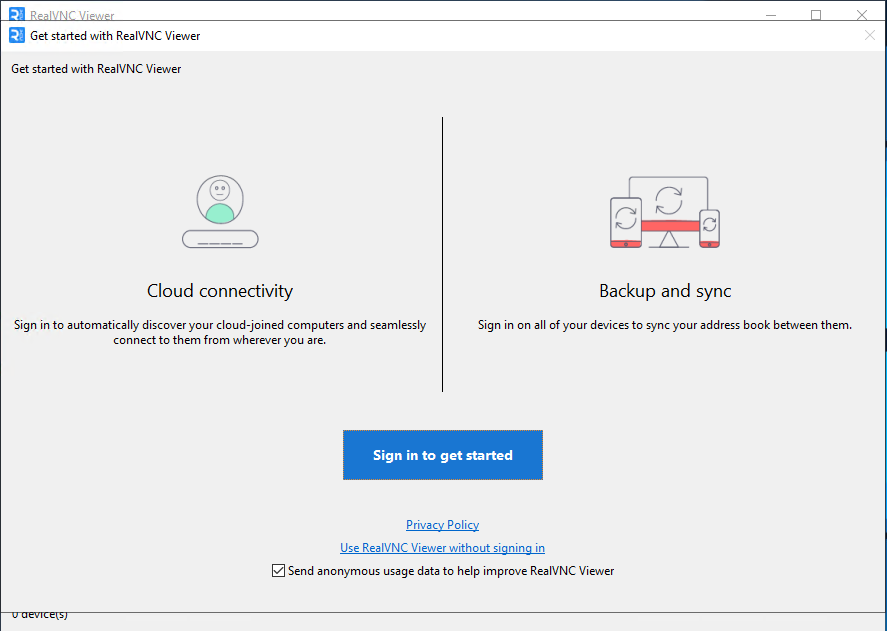Open the Privacy Policy link
This screenshot has height=631, width=887.
coord(442,525)
